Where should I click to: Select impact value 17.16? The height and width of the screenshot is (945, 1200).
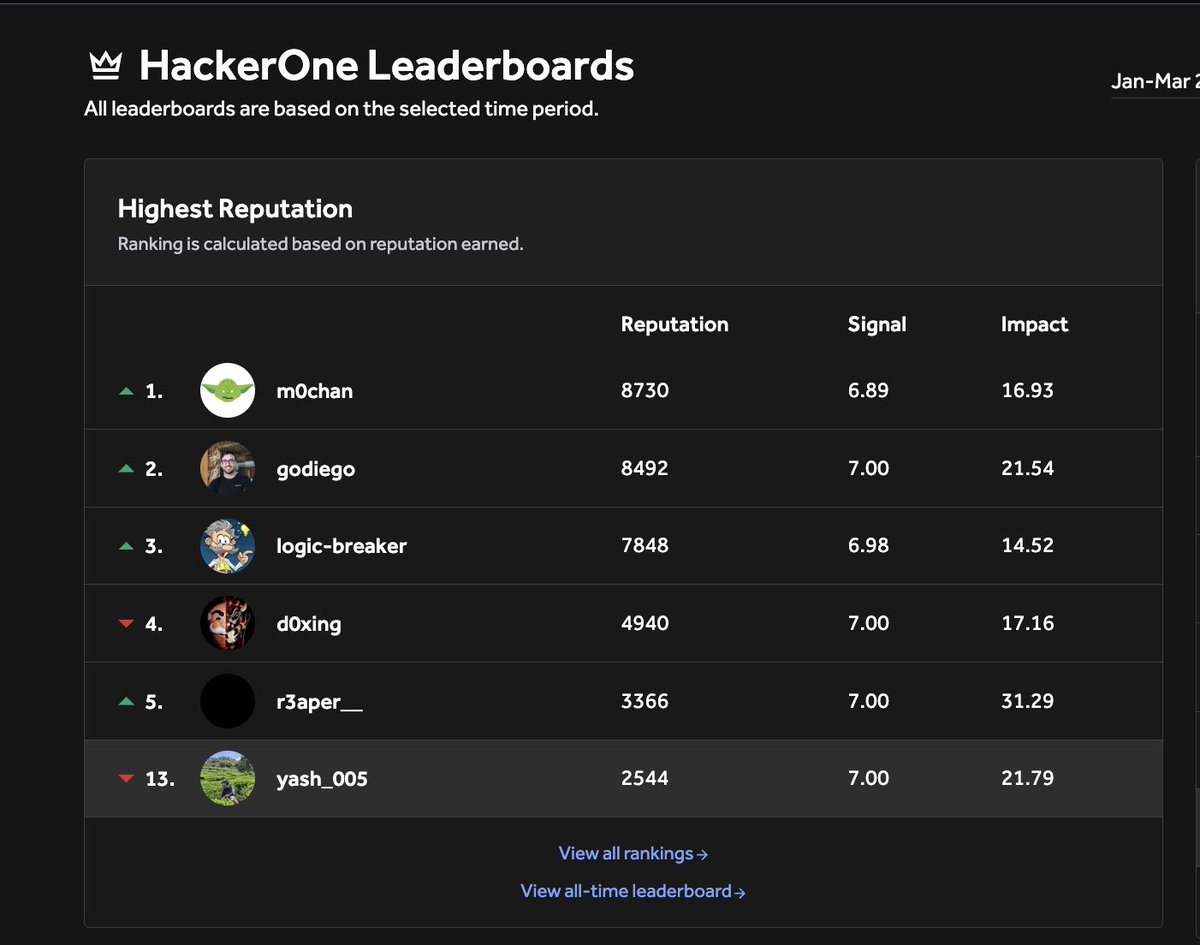pyautogui.click(x=1027, y=623)
